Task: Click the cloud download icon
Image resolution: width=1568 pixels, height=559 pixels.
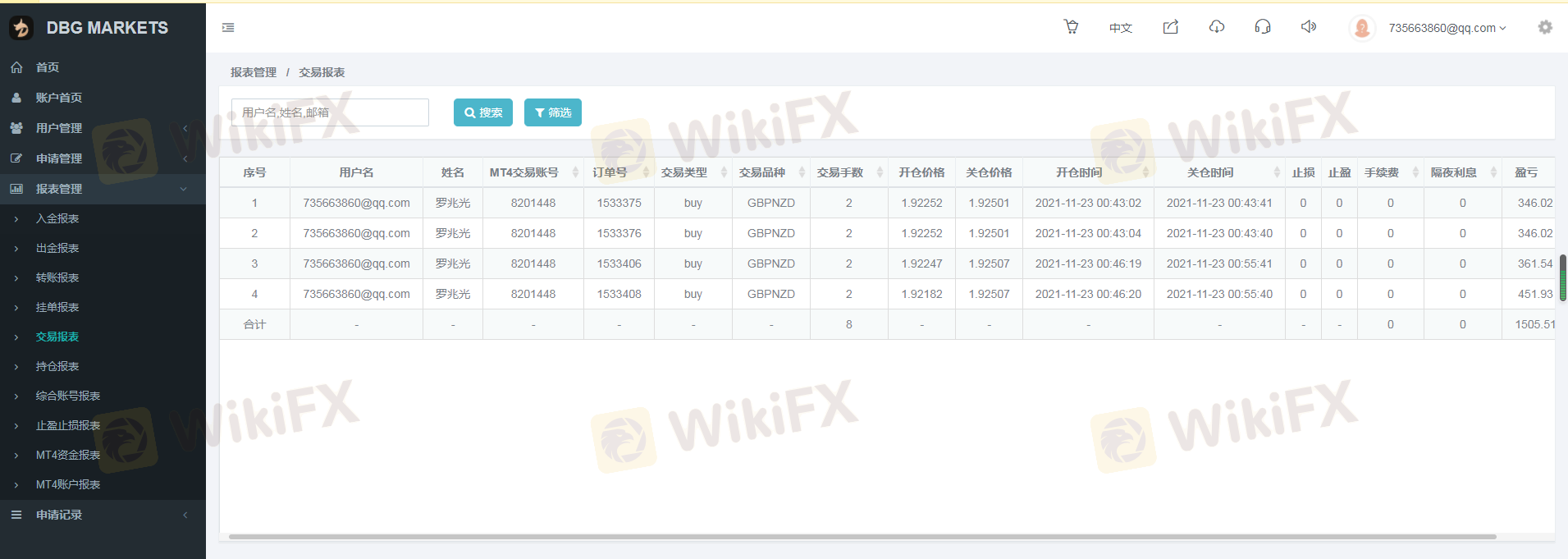Action: pos(1217,27)
